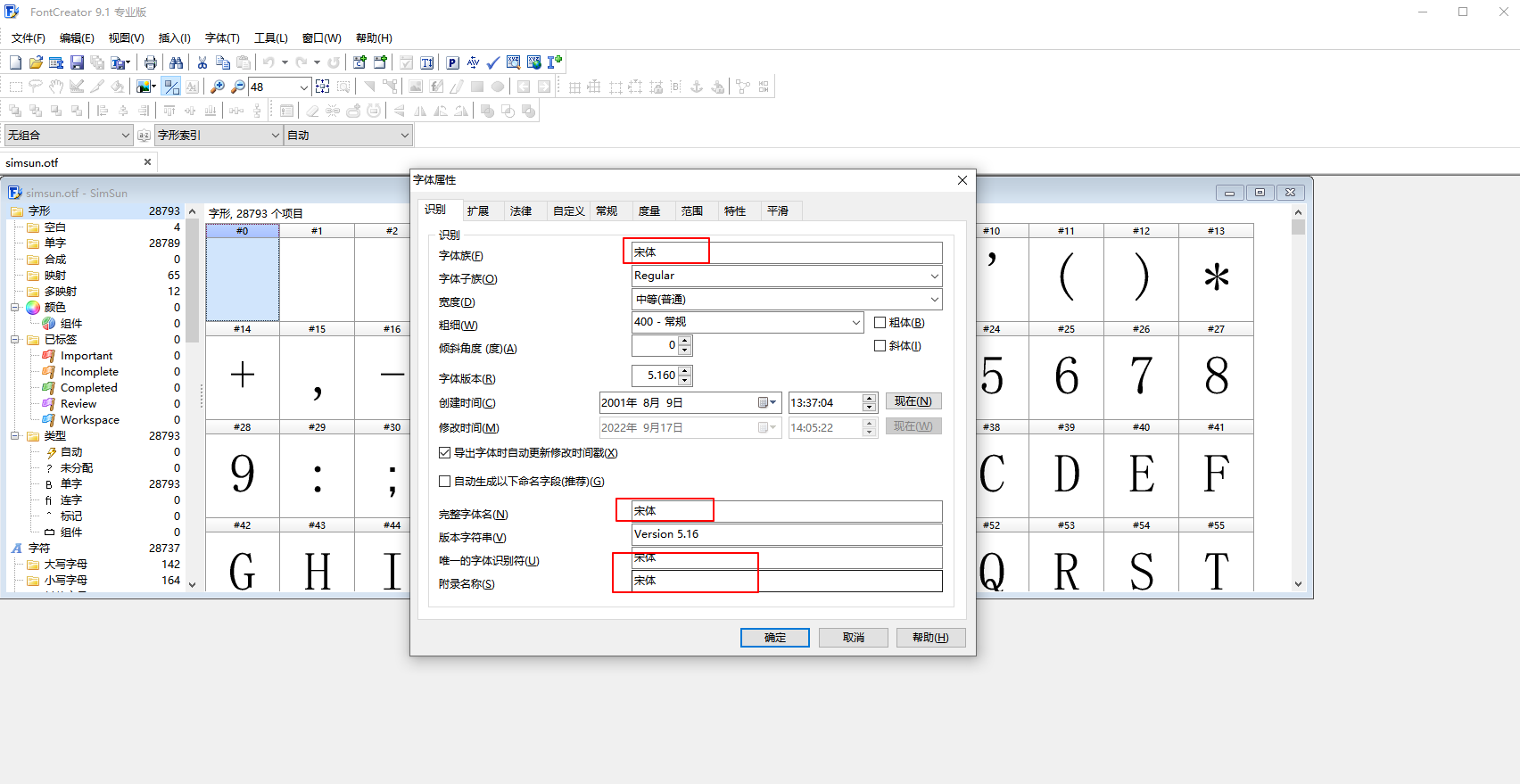Click the test font preview icon
The image size is (1520, 784).
(514, 62)
